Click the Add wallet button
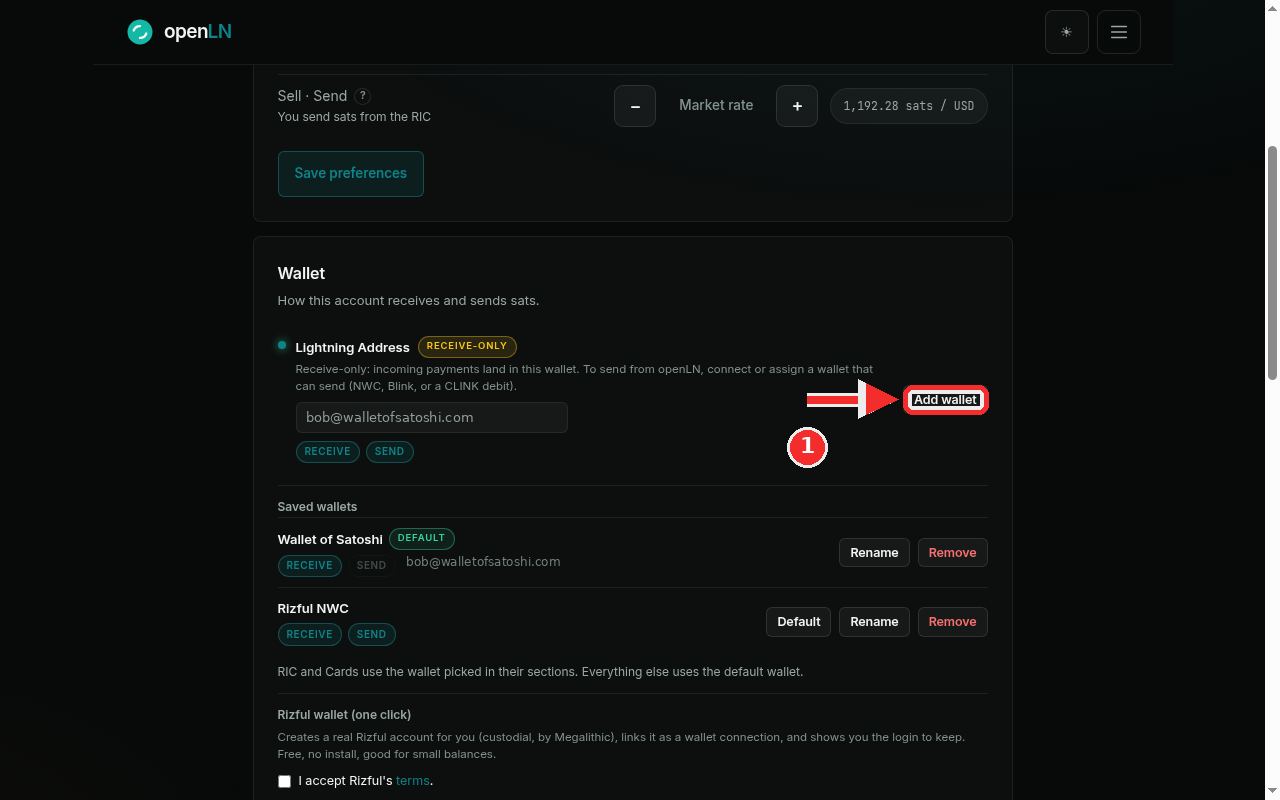Screen dimensions: 1280x800 [946, 400]
